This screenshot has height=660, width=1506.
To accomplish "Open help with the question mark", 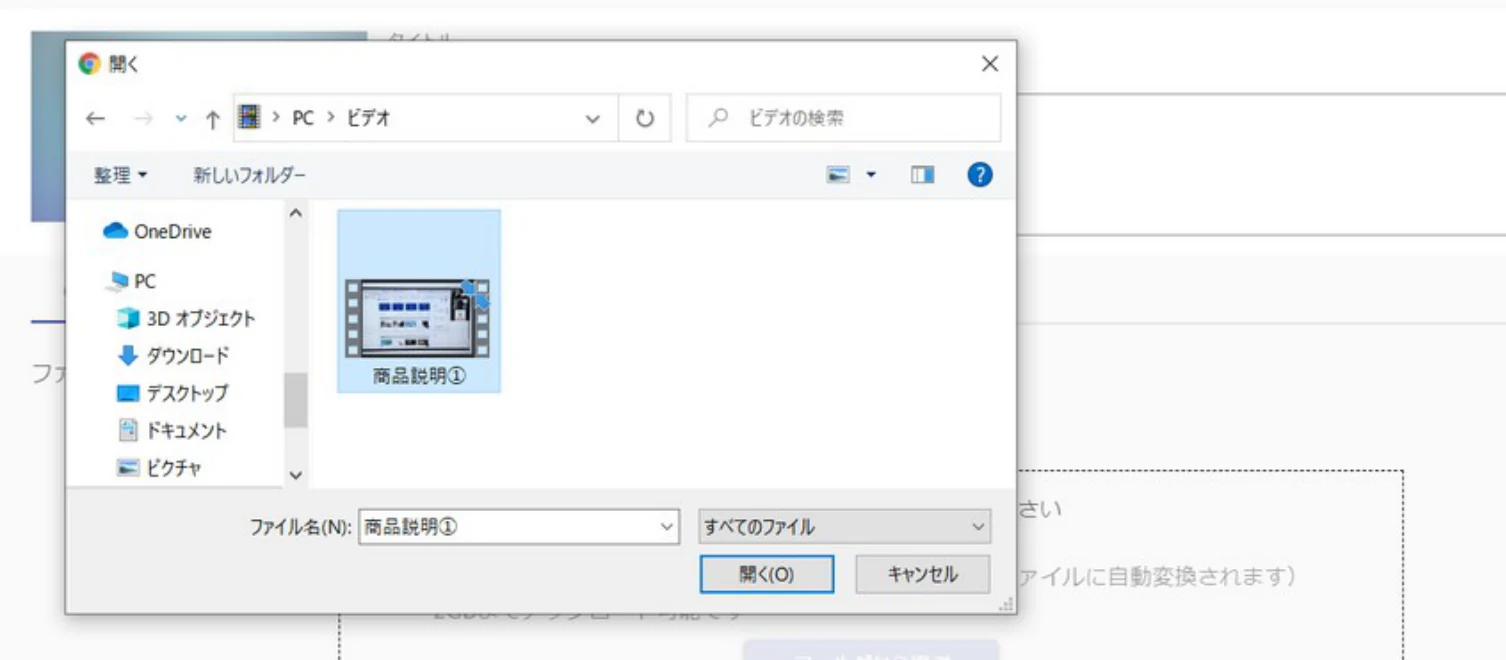I will click(x=980, y=175).
